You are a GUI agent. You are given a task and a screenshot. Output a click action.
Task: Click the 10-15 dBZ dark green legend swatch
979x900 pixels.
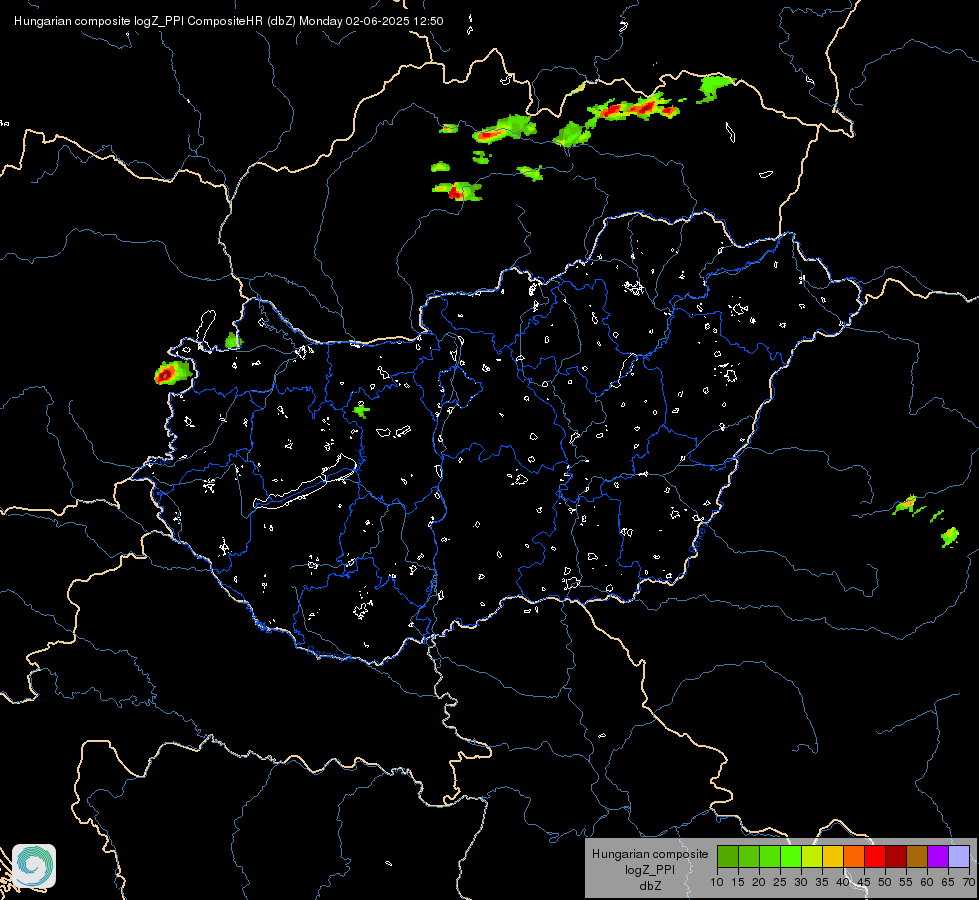728,856
